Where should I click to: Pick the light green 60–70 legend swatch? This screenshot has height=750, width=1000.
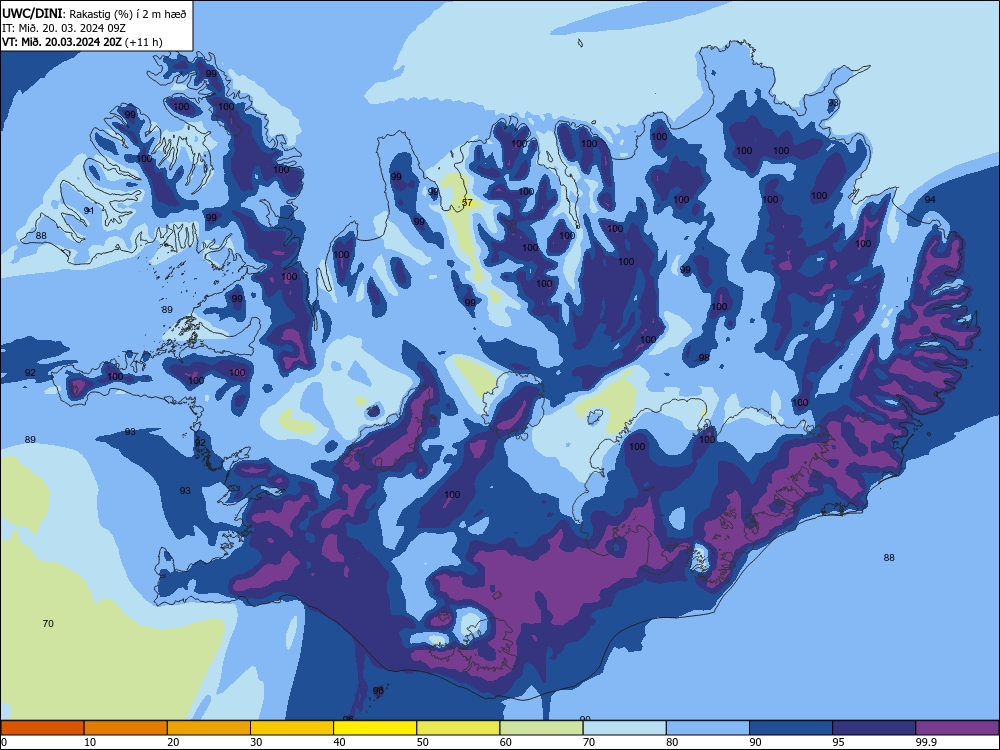pos(541,728)
